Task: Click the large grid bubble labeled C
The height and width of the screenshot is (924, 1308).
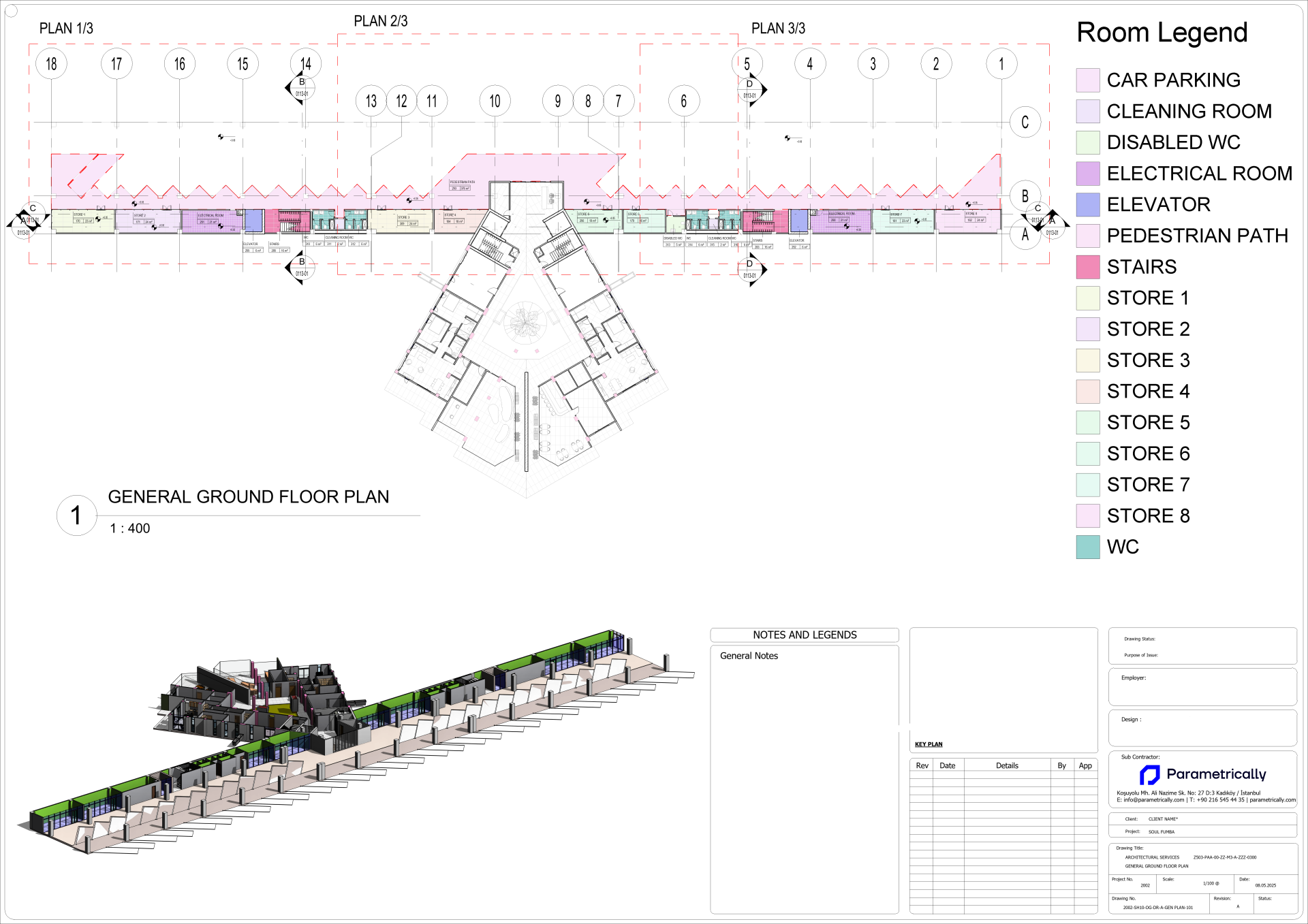Action: click(x=1025, y=122)
